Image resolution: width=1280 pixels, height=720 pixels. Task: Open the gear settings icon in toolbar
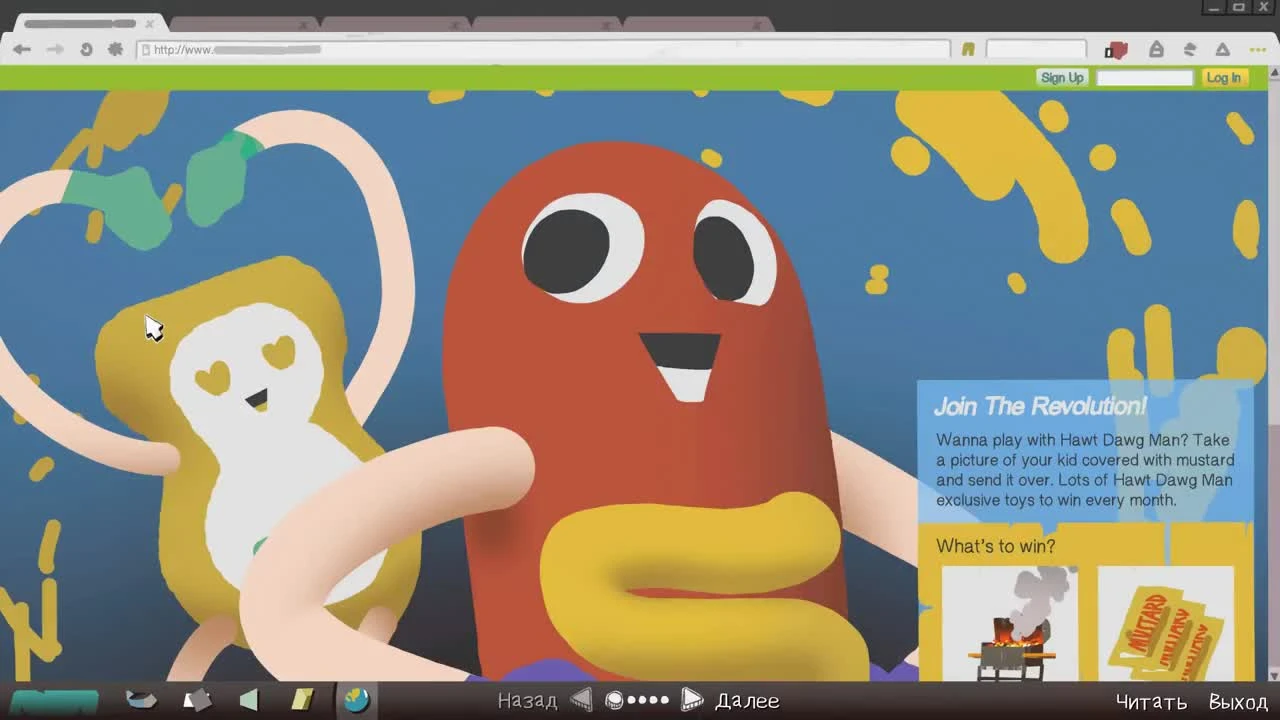pyautogui.click(x=115, y=49)
